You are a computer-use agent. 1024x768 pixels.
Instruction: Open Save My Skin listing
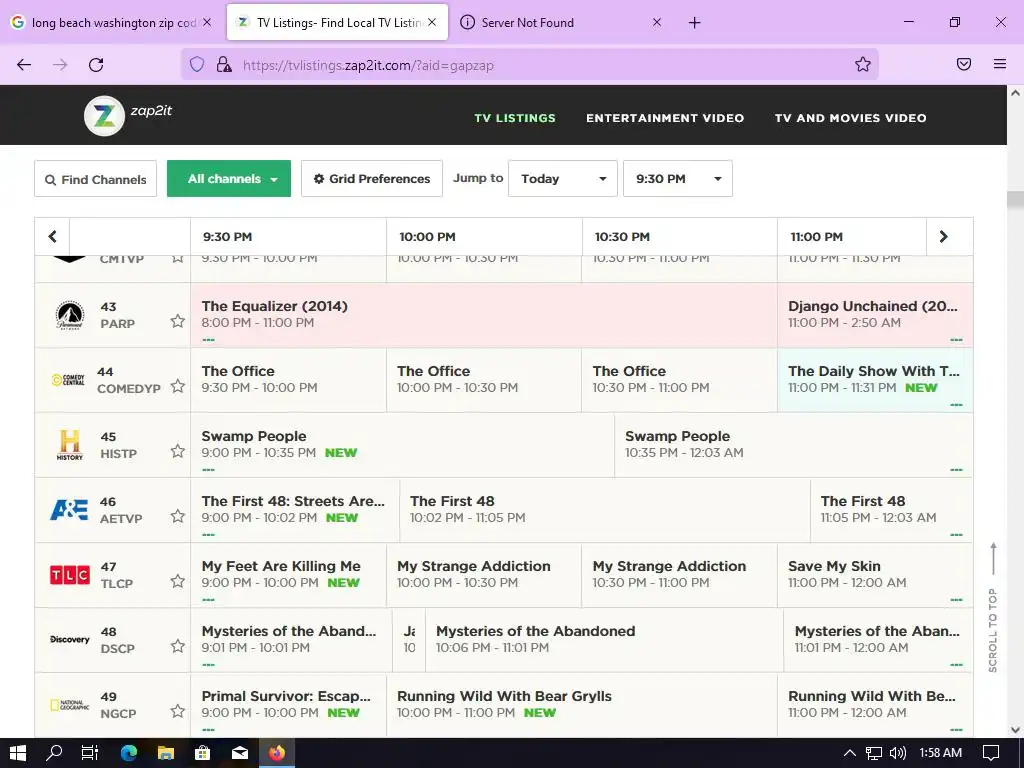[x=875, y=575]
